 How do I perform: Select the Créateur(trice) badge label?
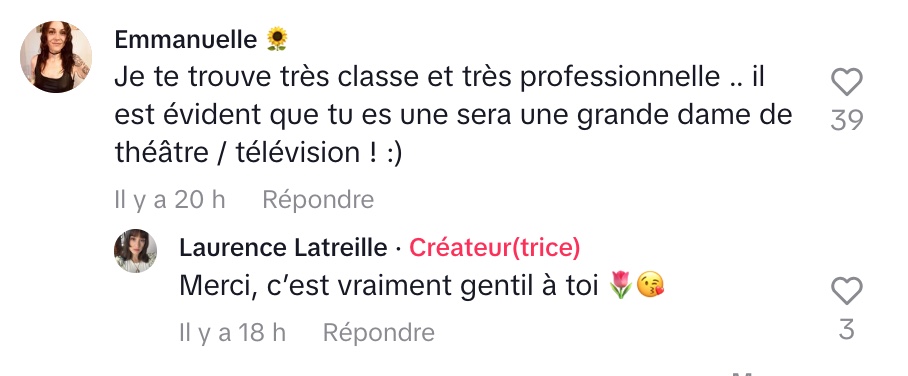tap(495, 248)
